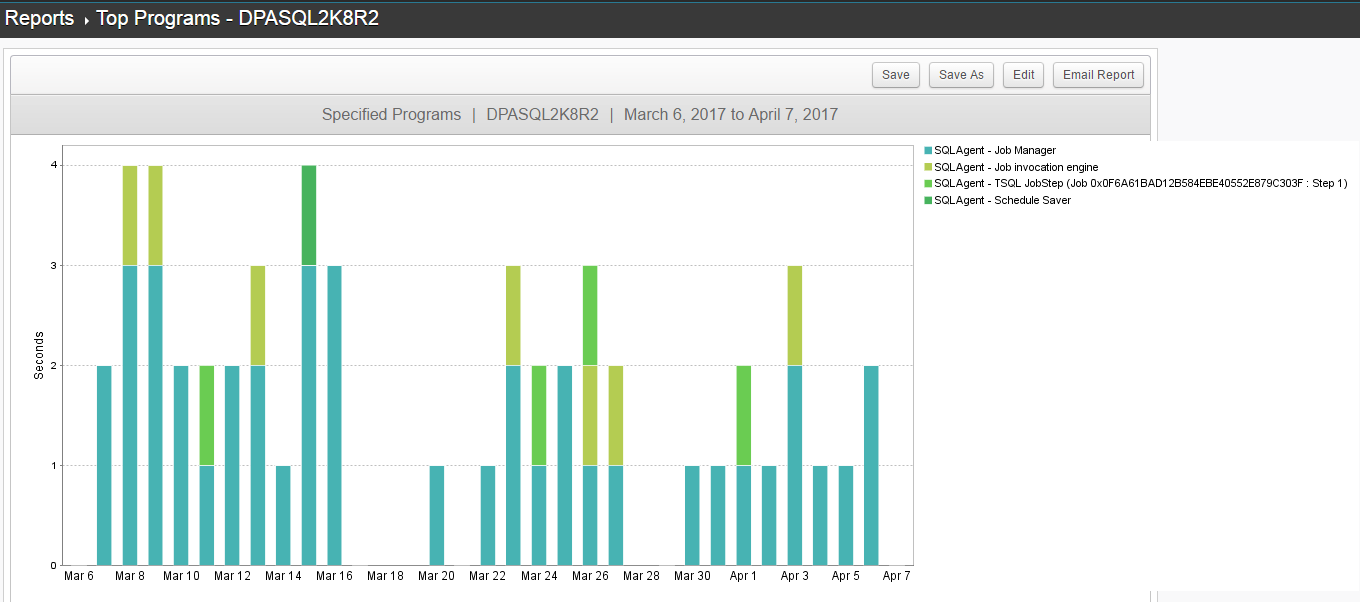
Task: Click the TSQL JobStep legend color swatch
Action: click(x=928, y=183)
